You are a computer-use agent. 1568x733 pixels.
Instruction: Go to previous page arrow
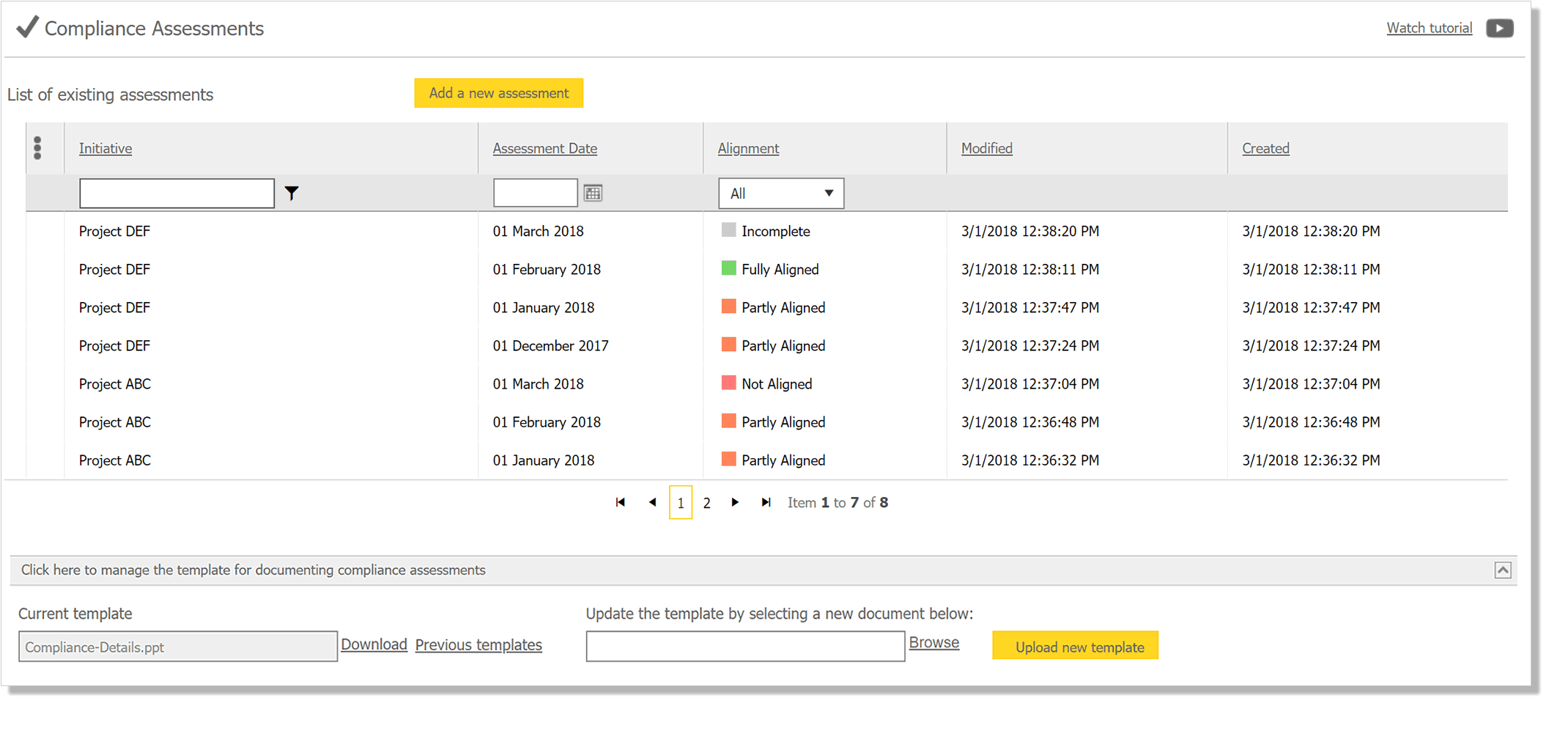652,502
